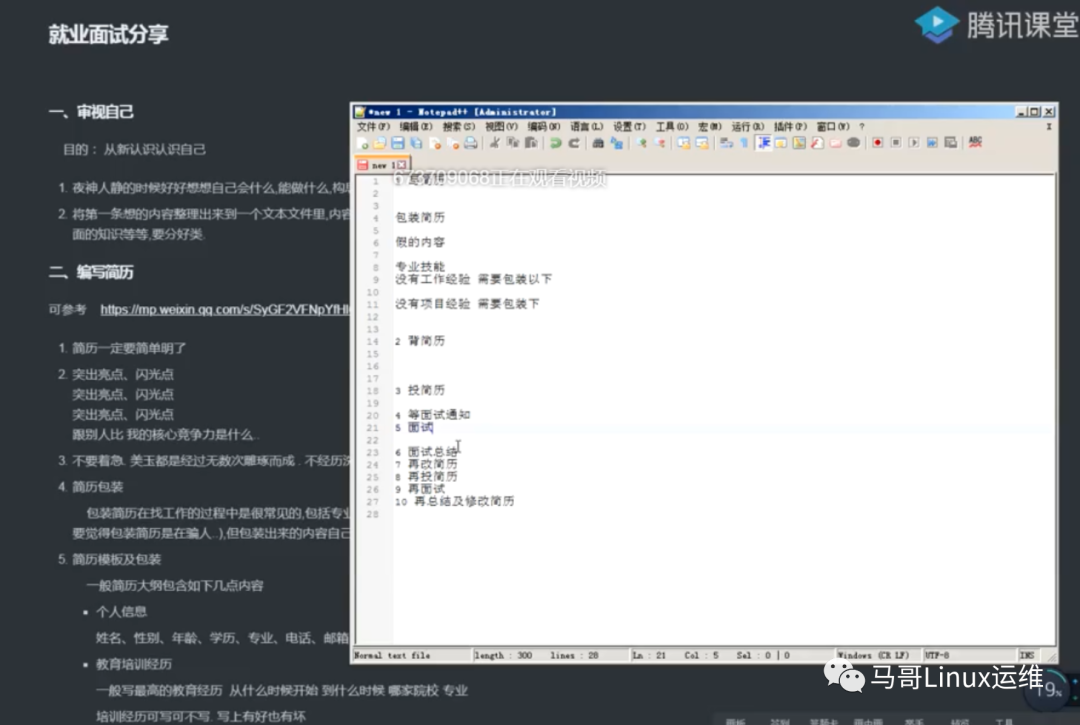Redo an edit with the Redo arrow icon
Screen dimensions: 1080x725
[x=573, y=142]
